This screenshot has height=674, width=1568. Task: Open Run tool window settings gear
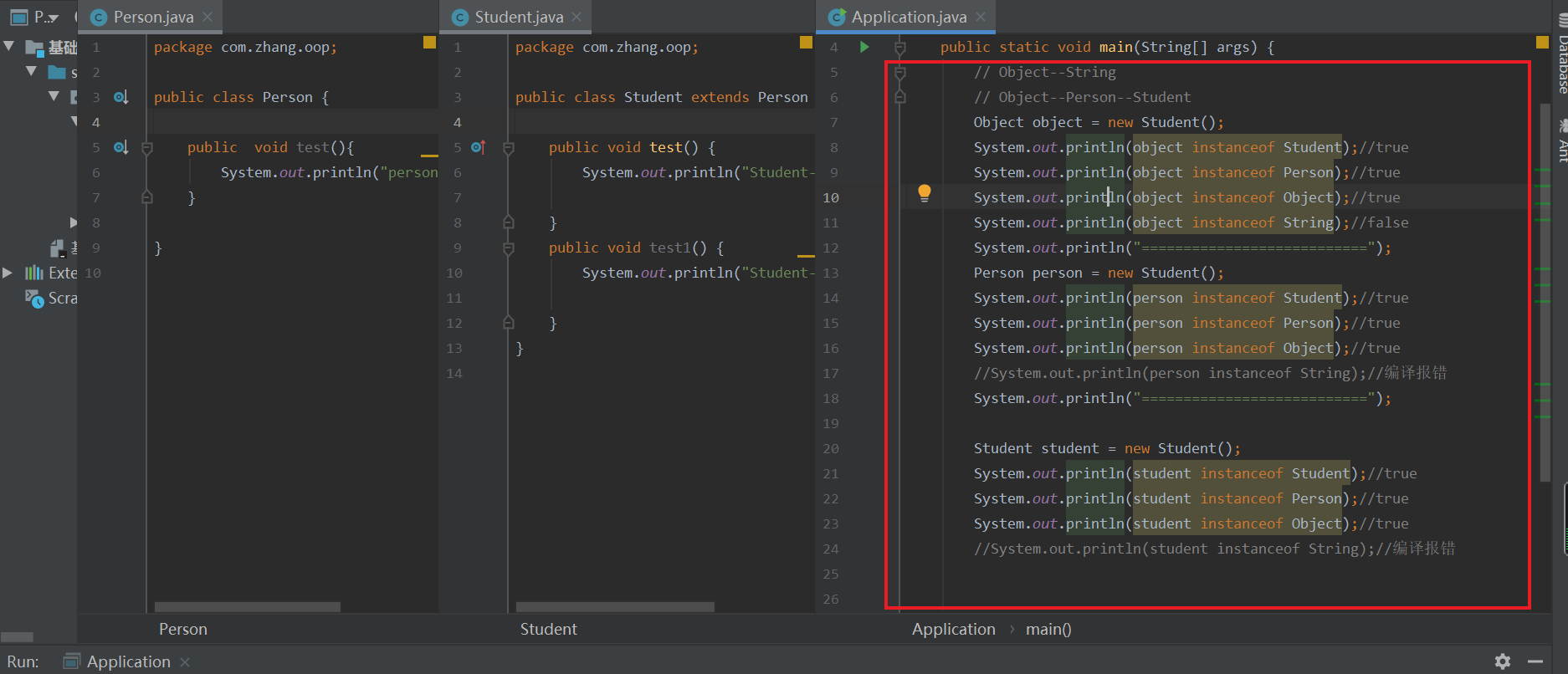point(1503,661)
